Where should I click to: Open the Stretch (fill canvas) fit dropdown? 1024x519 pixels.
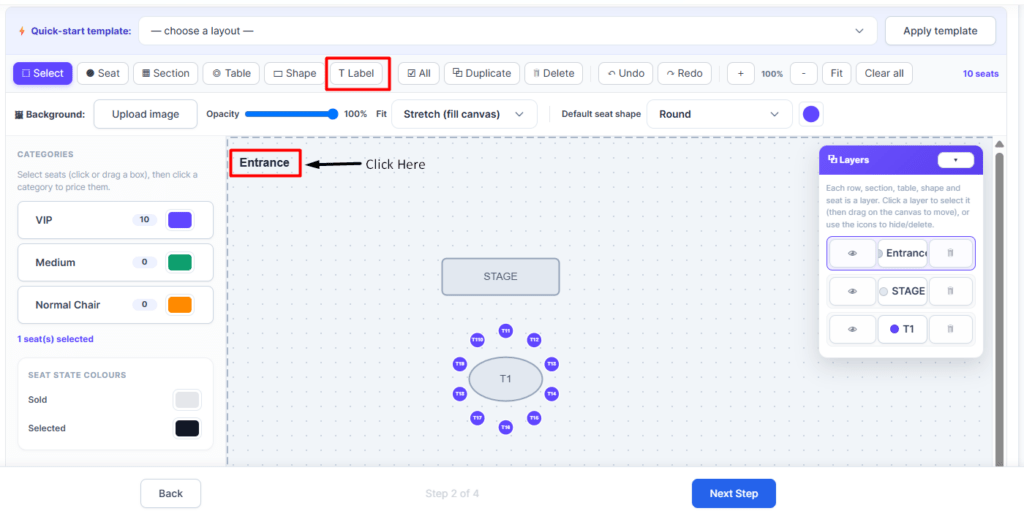coord(464,114)
